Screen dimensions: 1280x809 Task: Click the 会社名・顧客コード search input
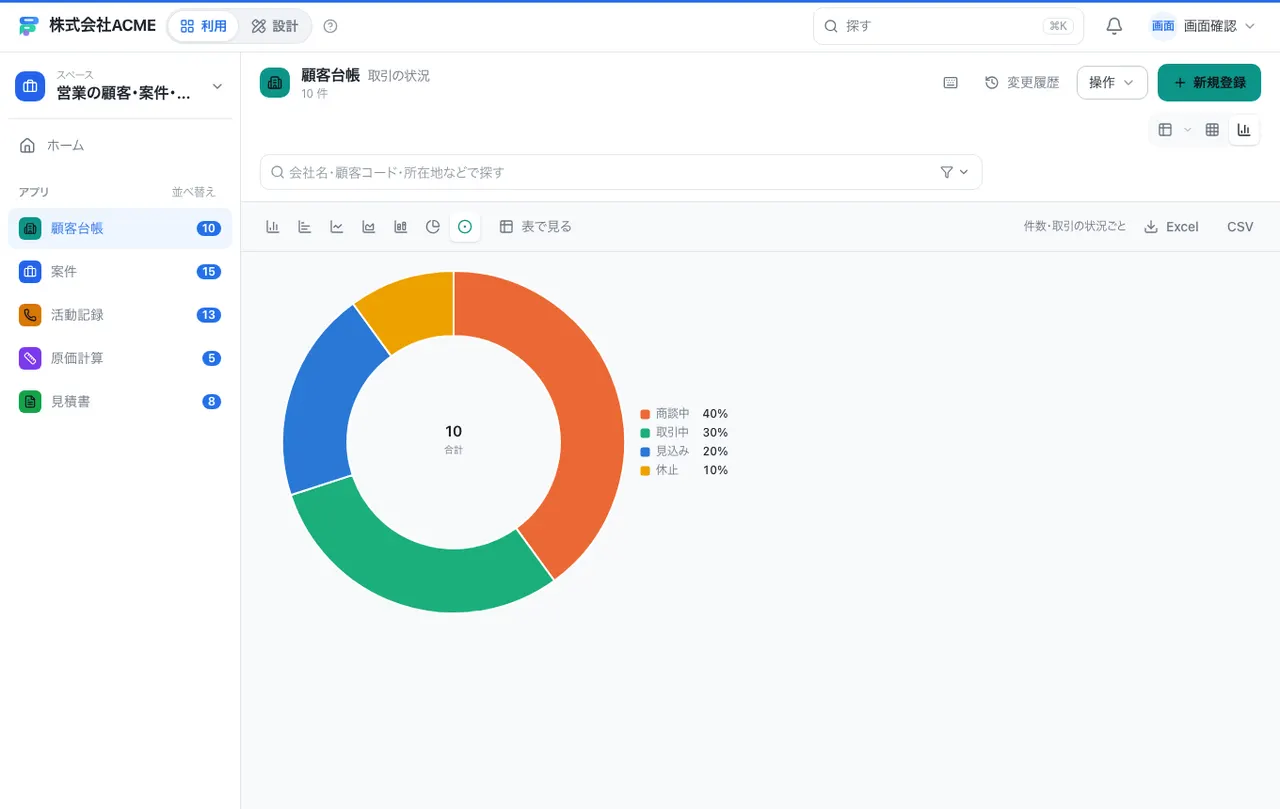pyautogui.click(x=621, y=172)
